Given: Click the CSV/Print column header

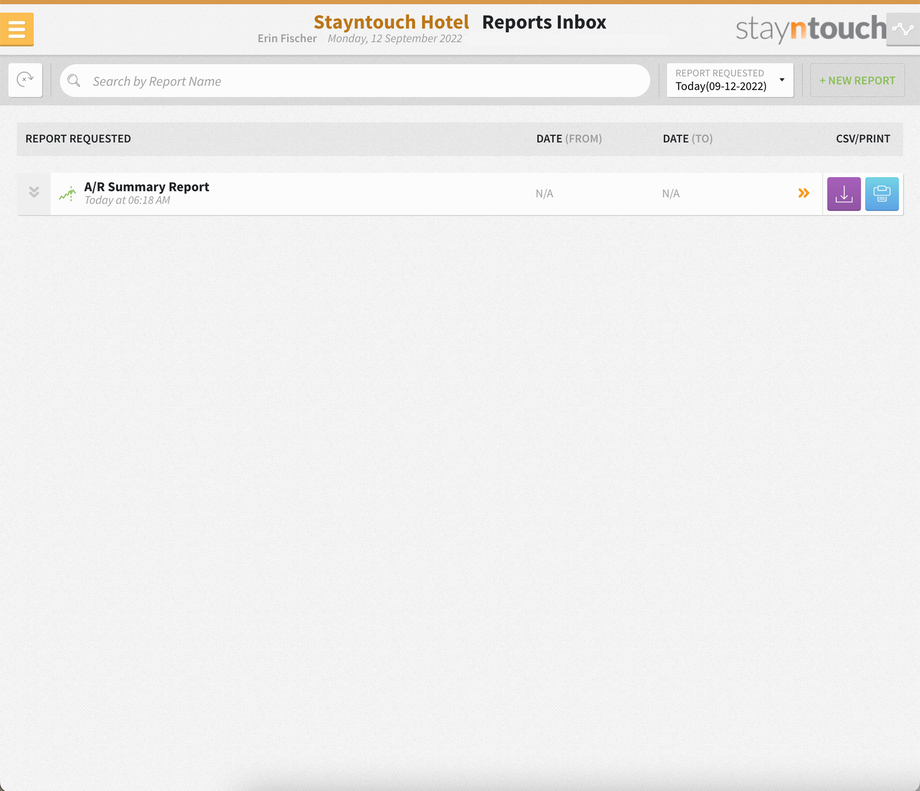Looking at the screenshot, I should (x=863, y=139).
